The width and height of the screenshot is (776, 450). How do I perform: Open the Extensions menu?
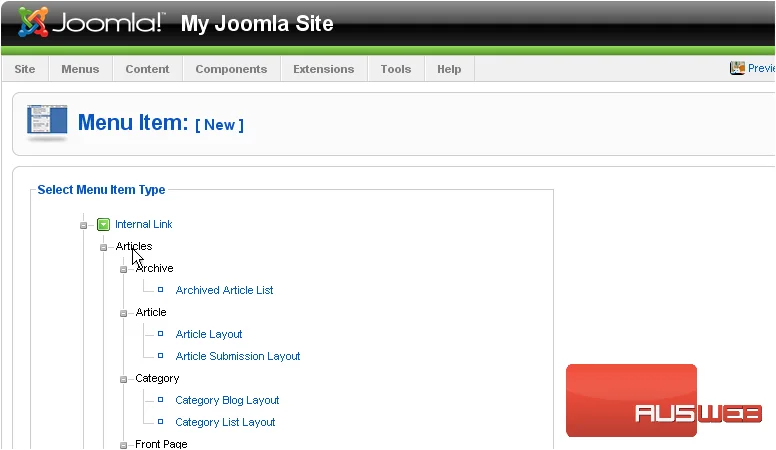click(x=324, y=69)
